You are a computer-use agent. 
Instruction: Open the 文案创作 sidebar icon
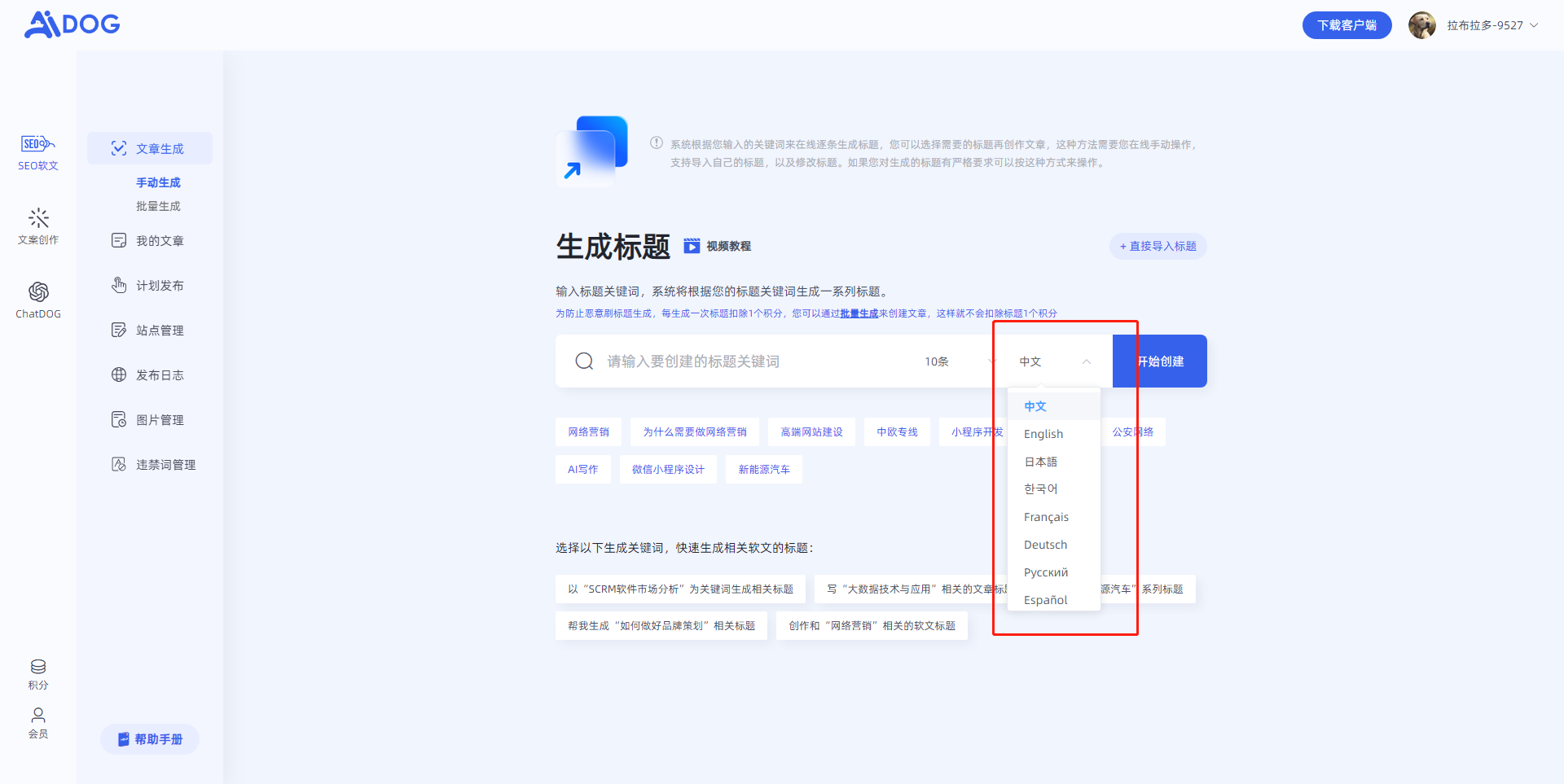tap(38, 218)
